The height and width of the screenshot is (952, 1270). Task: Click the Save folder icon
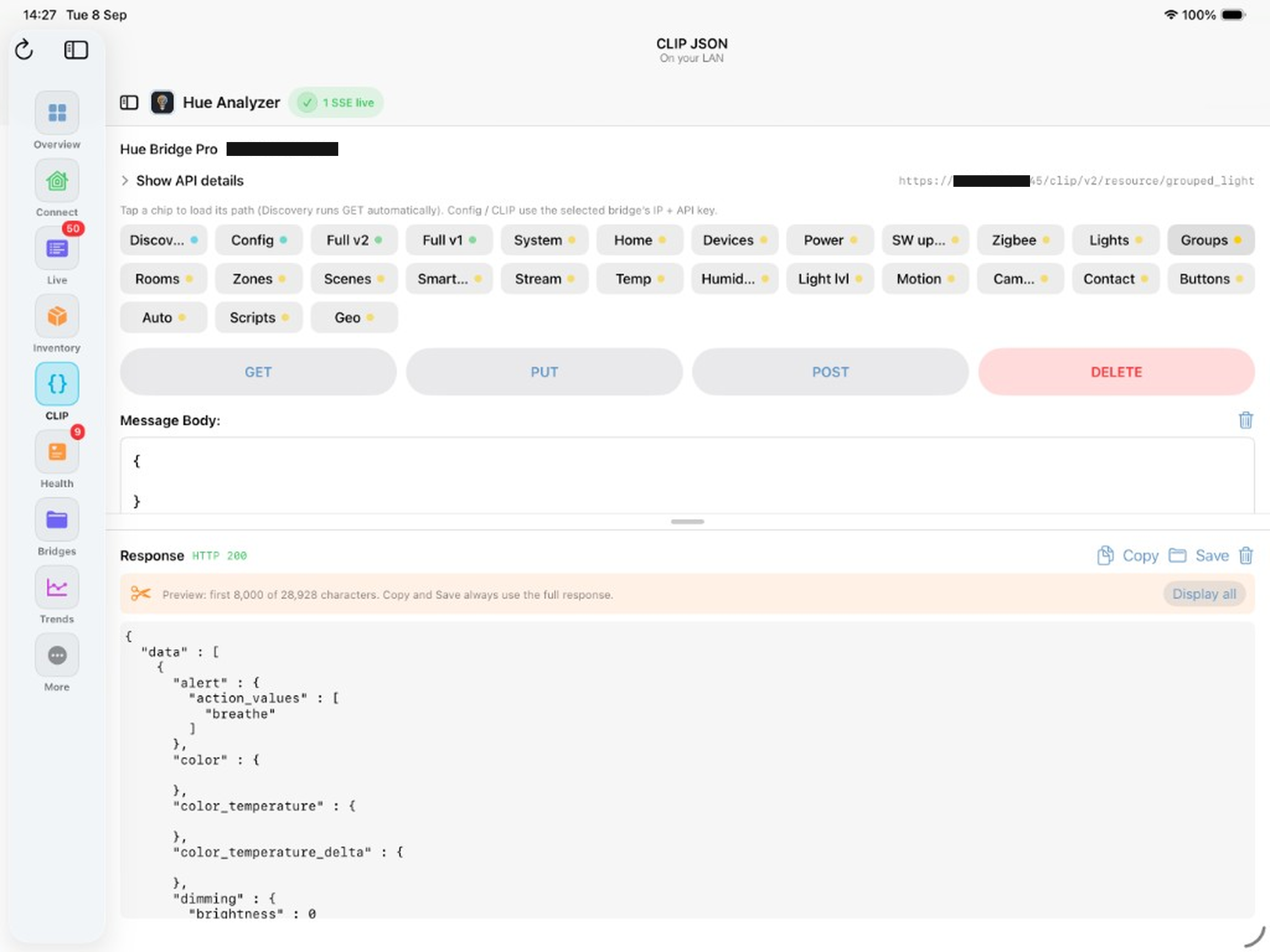tap(1178, 555)
